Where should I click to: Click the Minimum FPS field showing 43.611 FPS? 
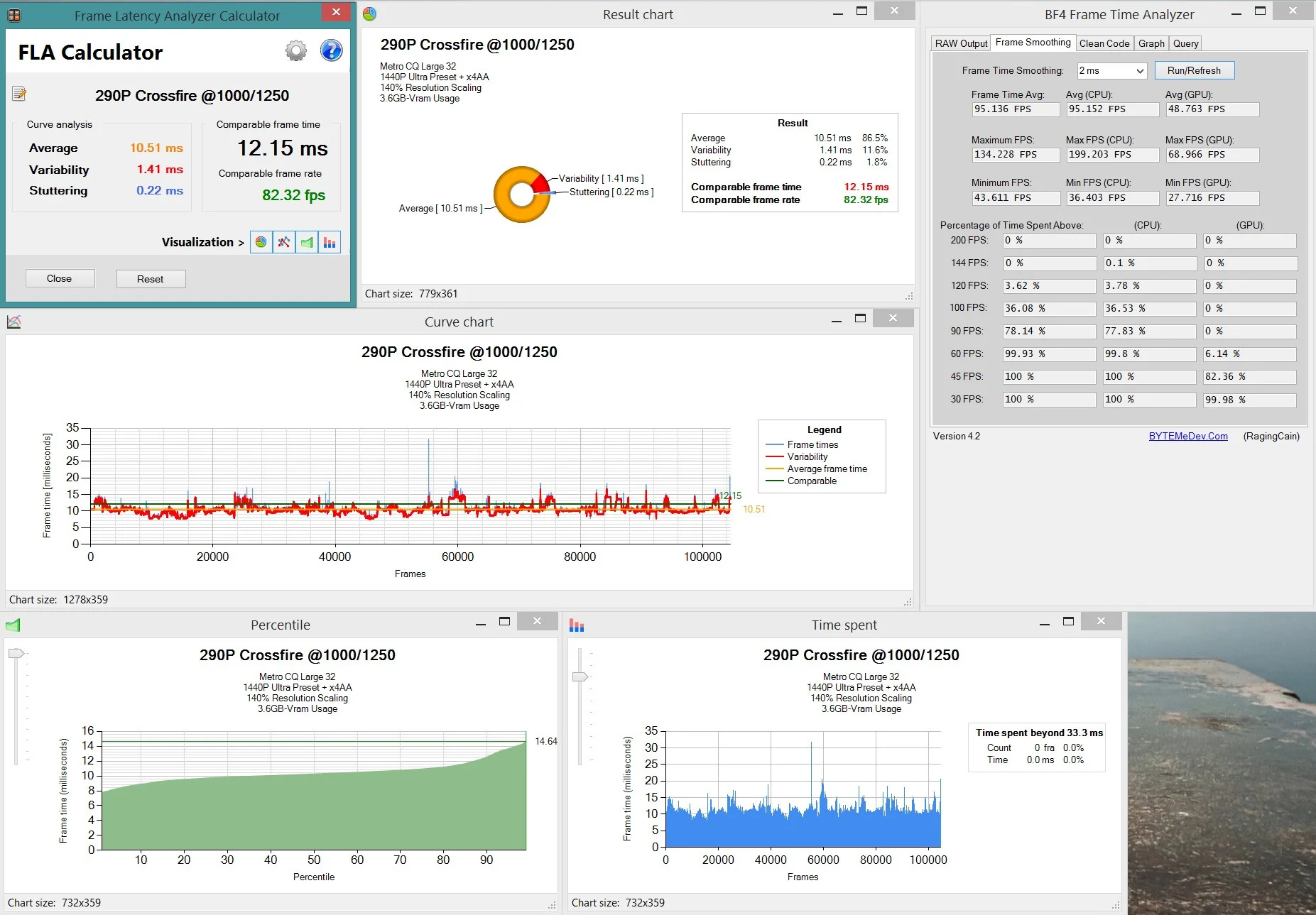(1016, 198)
